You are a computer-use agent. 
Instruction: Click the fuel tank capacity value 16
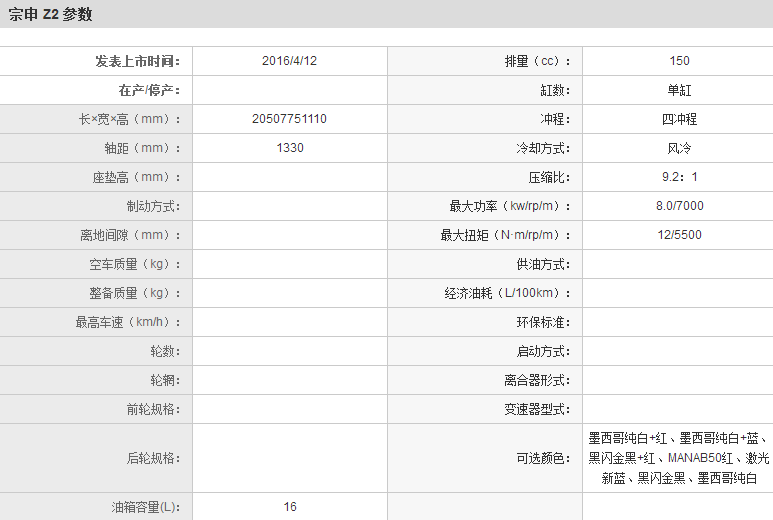pyautogui.click(x=289, y=507)
